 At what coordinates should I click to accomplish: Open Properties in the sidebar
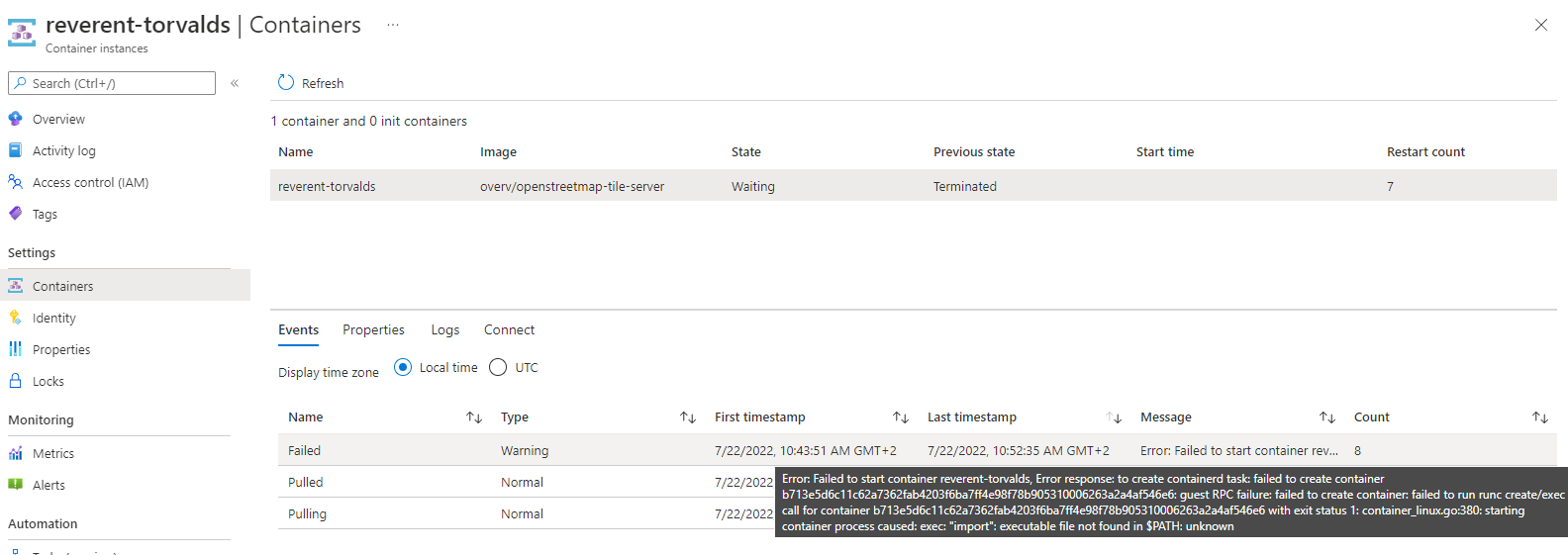(x=61, y=349)
